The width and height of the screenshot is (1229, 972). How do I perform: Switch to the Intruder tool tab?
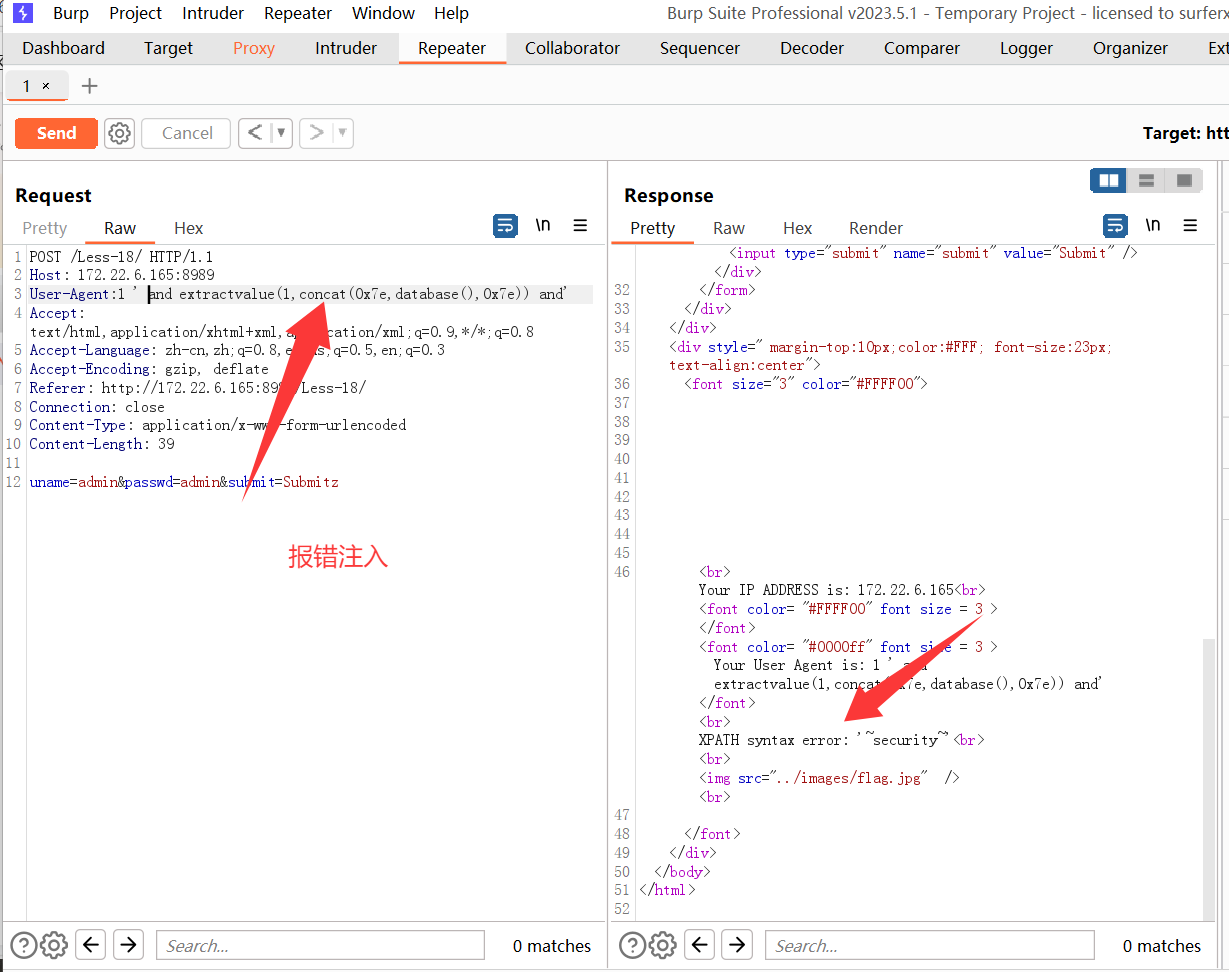[346, 48]
